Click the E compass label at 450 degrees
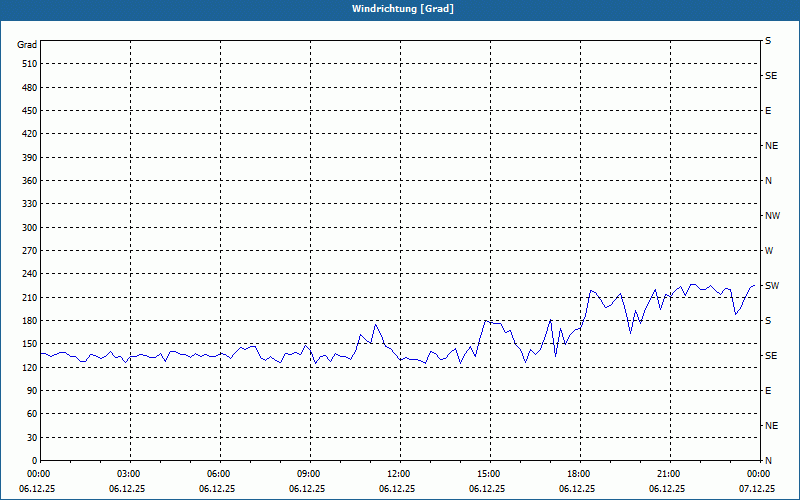The image size is (800, 500). point(768,111)
